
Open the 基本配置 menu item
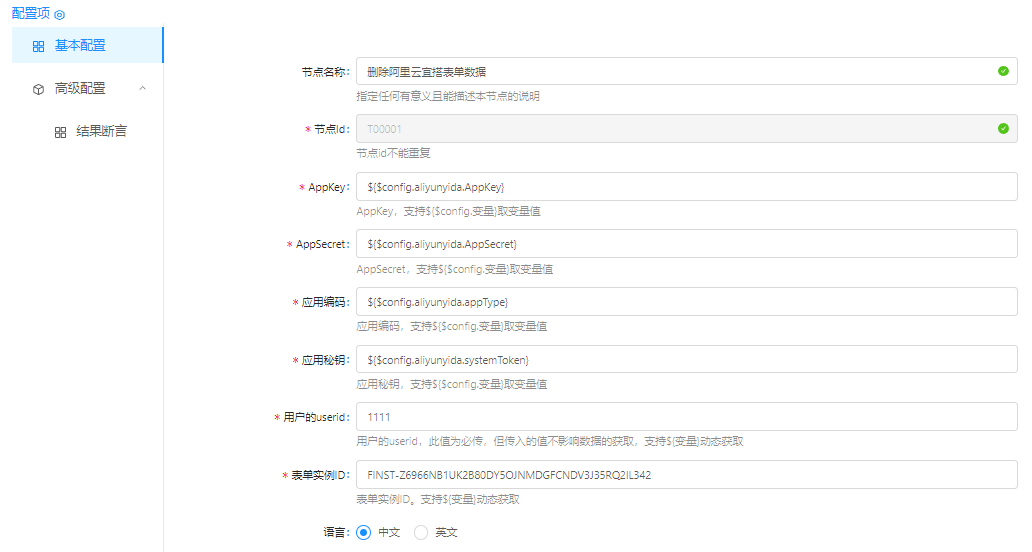point(81,45)
